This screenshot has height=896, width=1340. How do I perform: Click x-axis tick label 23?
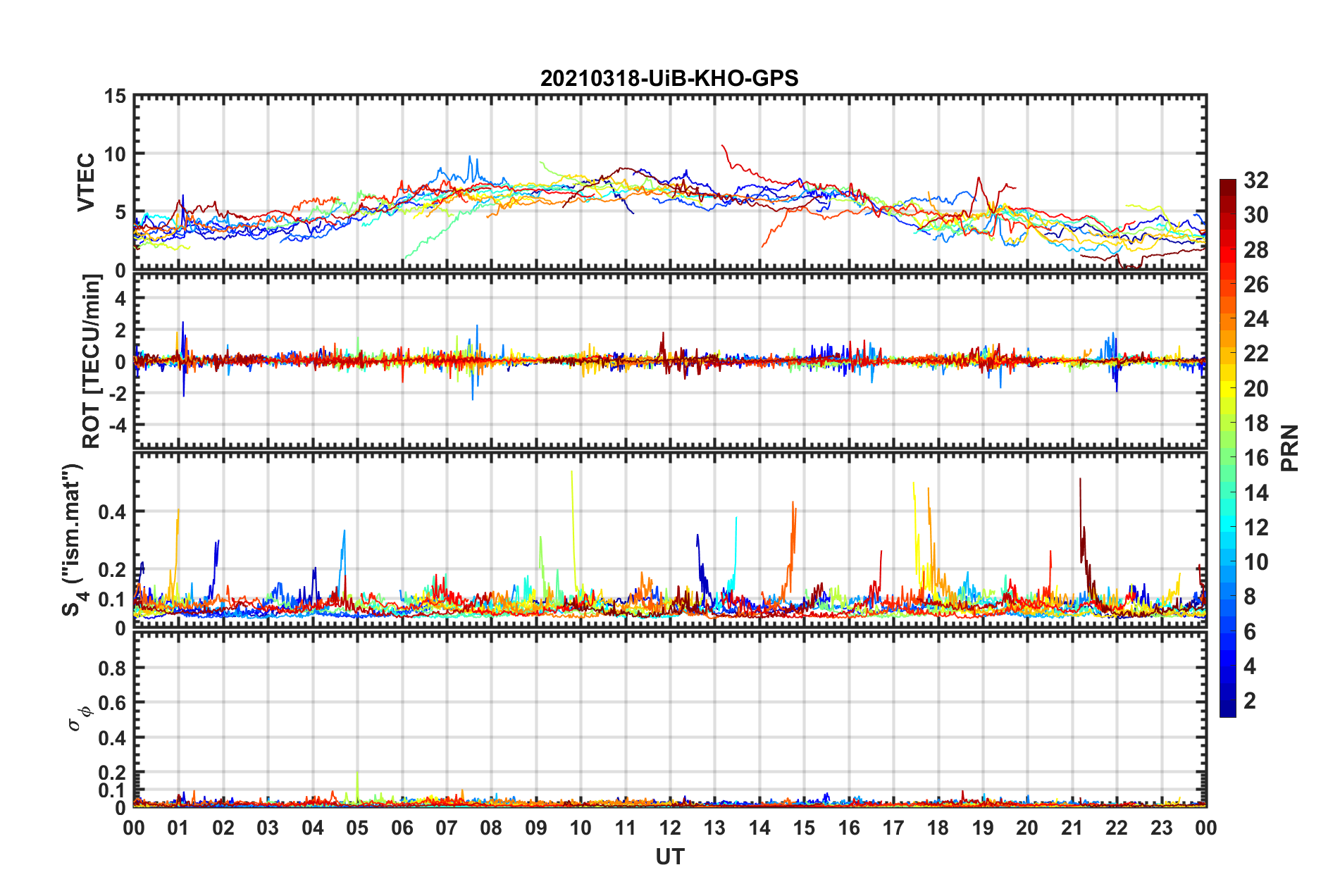click(1162, 828)
